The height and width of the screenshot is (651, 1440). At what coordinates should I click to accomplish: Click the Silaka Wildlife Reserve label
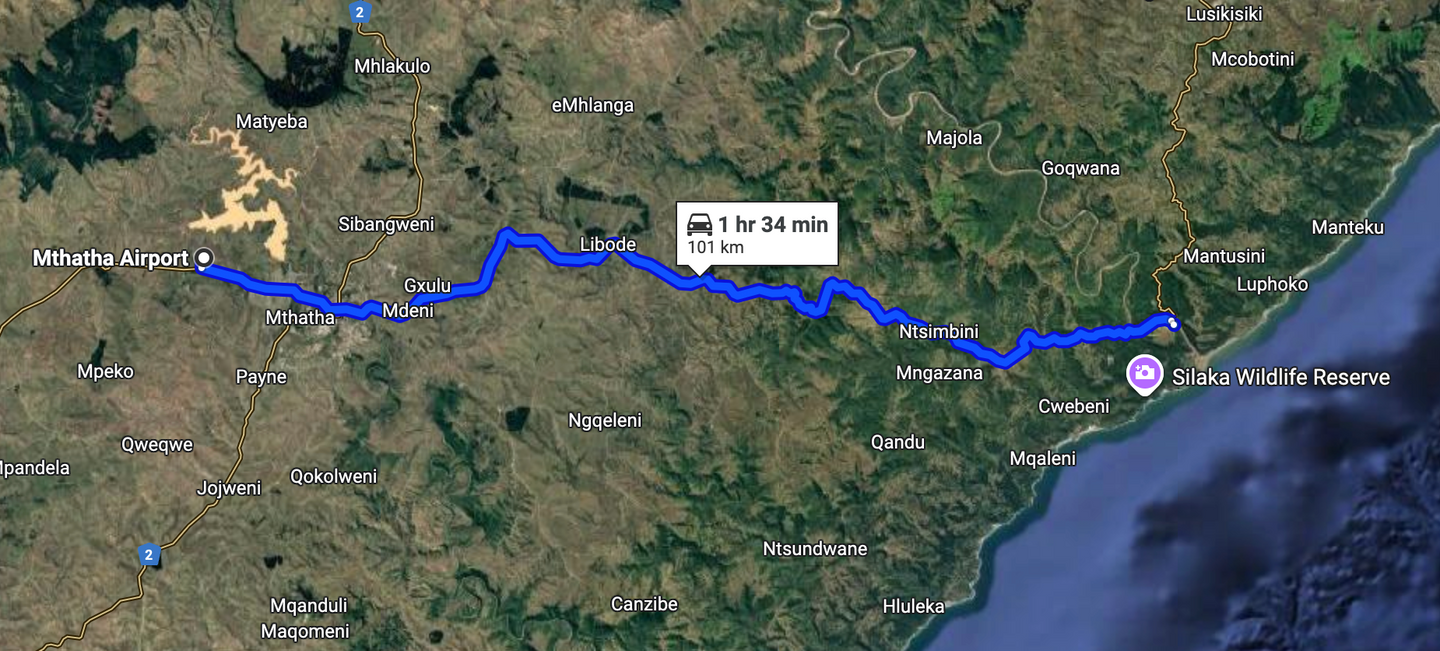tap(1281, 377)
